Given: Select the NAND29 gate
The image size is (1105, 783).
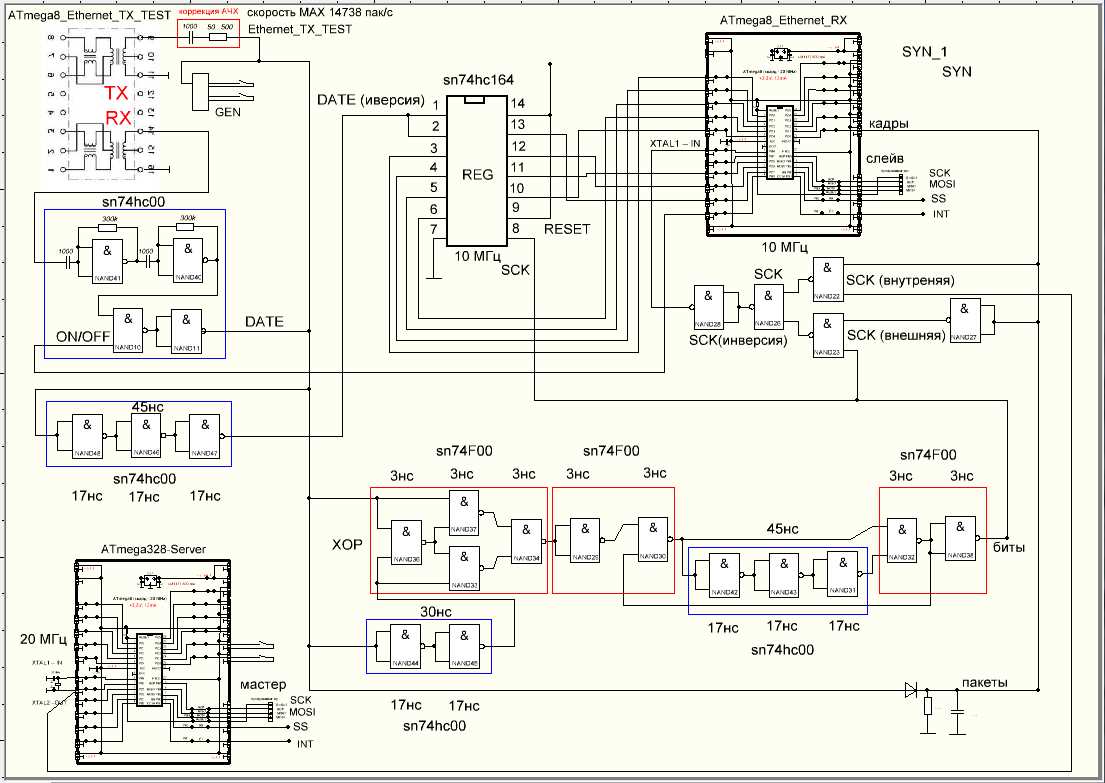Looking at the screenshot, I should 584,540.
